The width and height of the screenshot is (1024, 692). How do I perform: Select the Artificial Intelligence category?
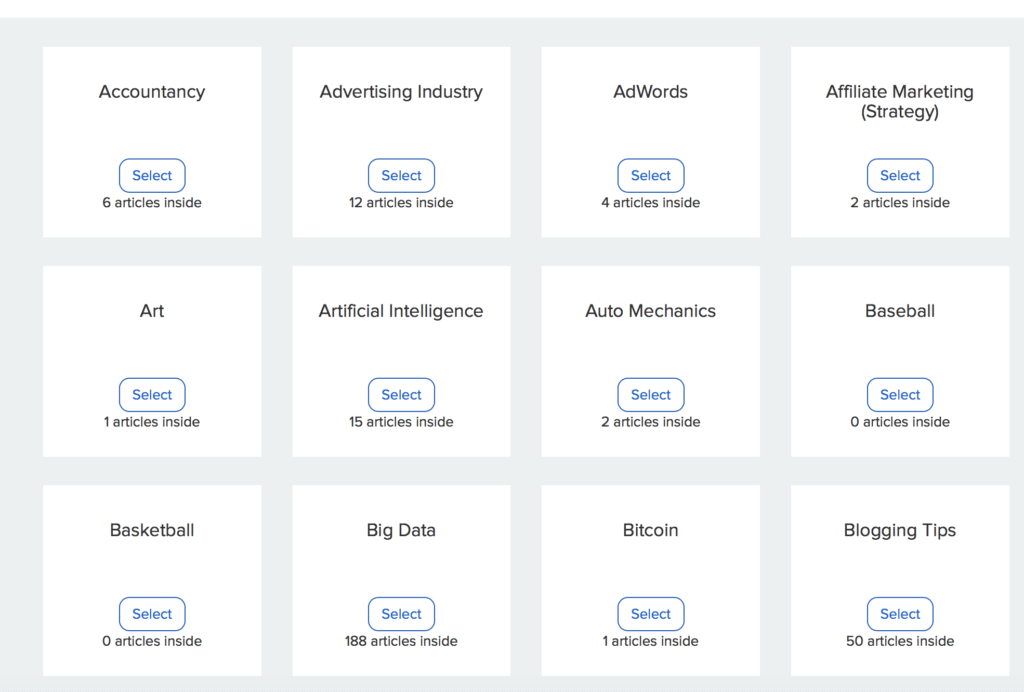coord(401,395)
